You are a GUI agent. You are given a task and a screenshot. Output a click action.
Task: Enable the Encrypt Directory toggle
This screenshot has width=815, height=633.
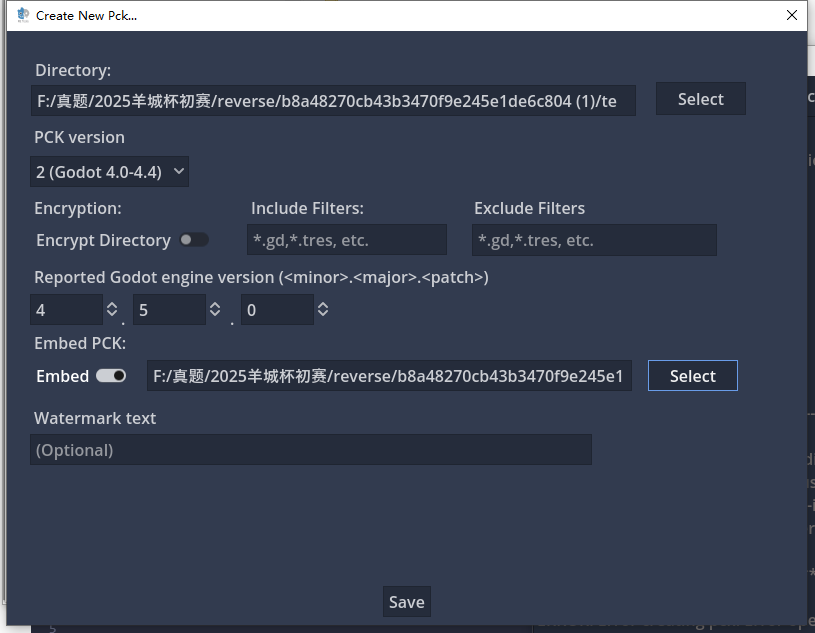(194, 240)
